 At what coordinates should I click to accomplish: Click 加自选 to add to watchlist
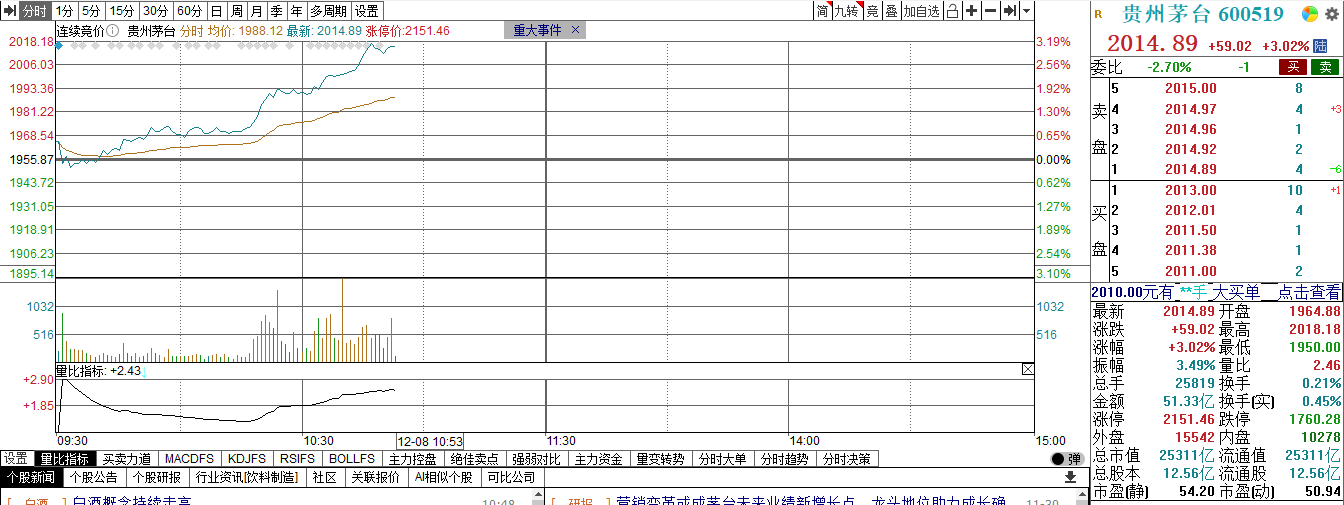[922, 11]
